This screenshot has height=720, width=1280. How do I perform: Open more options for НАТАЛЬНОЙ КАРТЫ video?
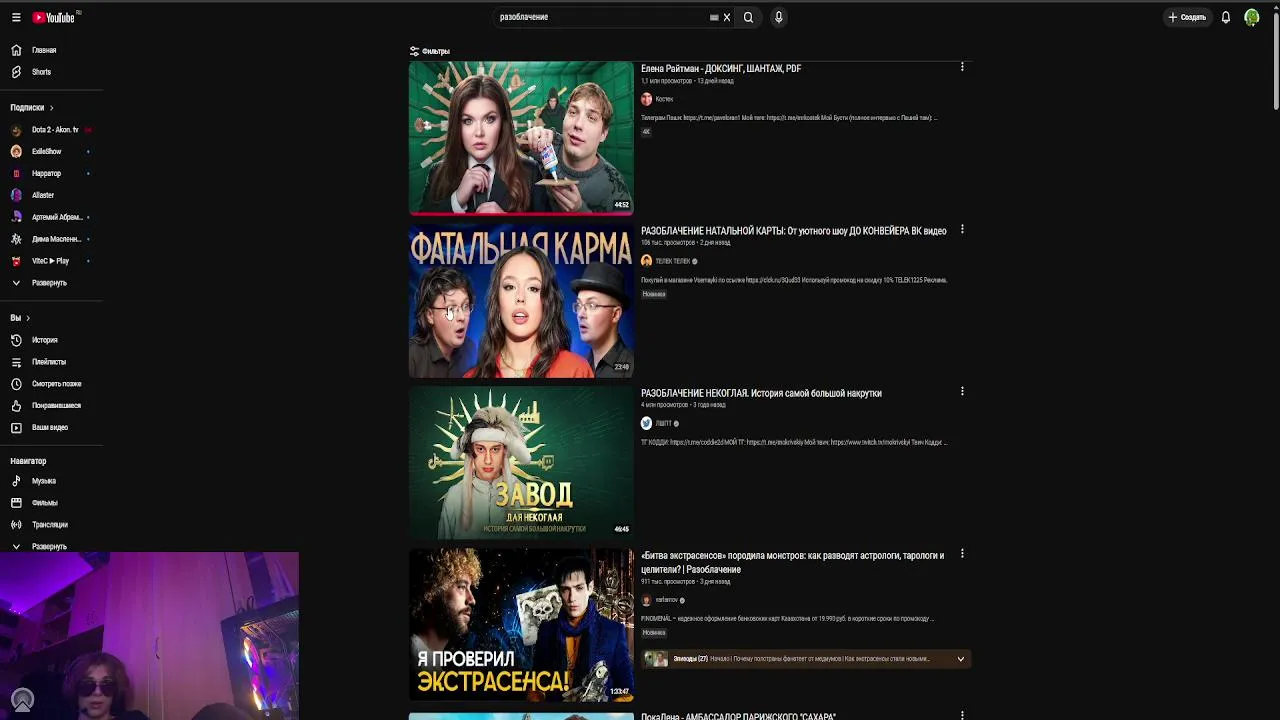click(x=962, y=229)
